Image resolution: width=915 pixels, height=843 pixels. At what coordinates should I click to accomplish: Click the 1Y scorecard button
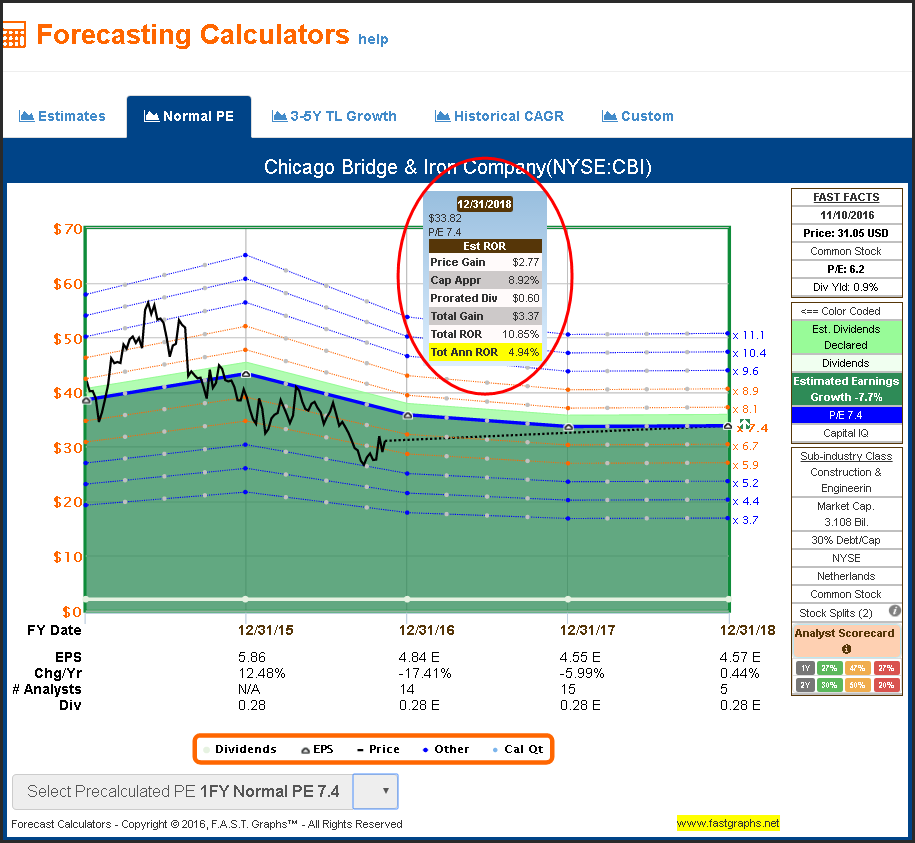click(805, 668)
